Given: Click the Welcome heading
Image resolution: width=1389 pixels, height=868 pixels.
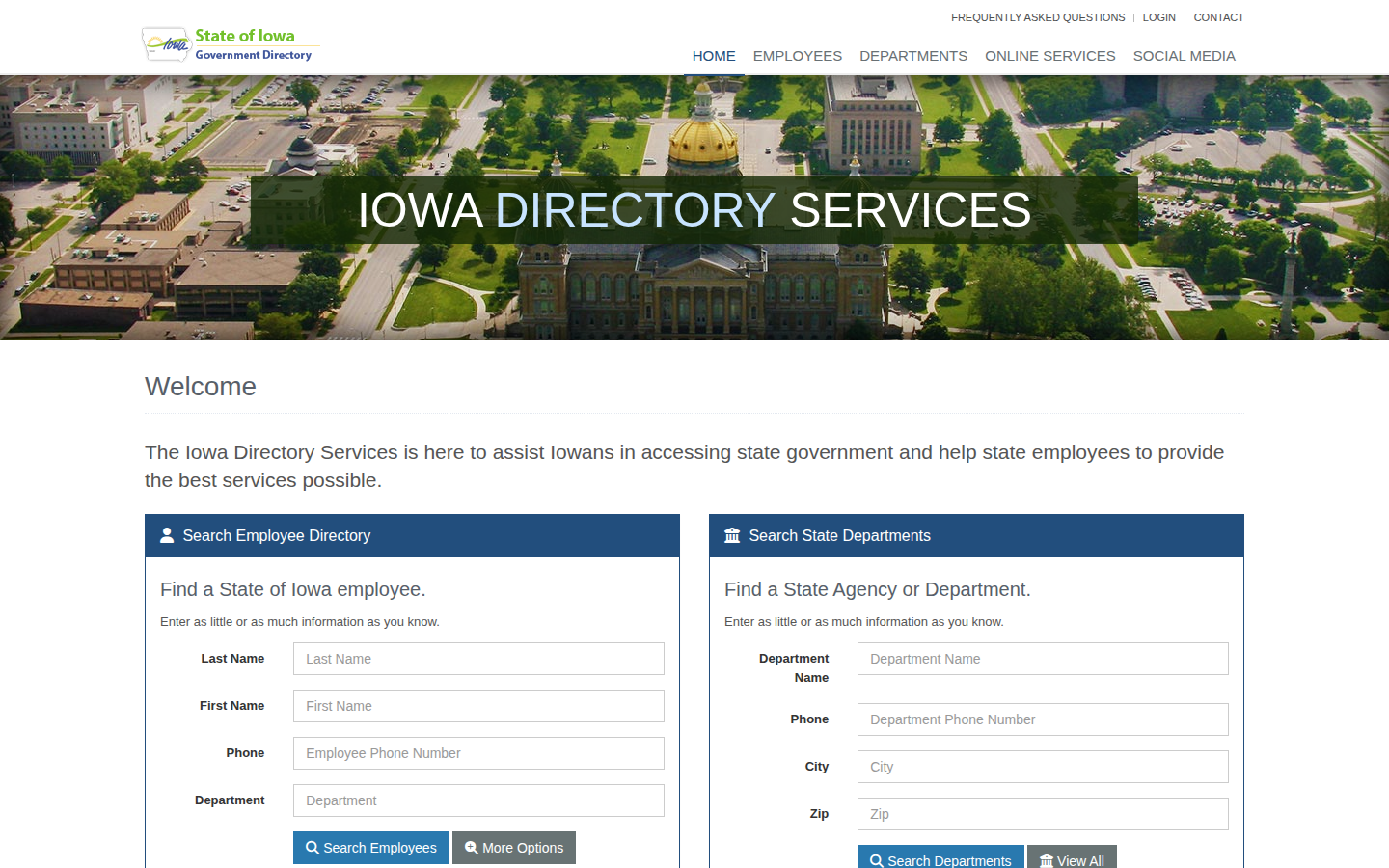Looking at the screenshot, I should click(201, 387).
